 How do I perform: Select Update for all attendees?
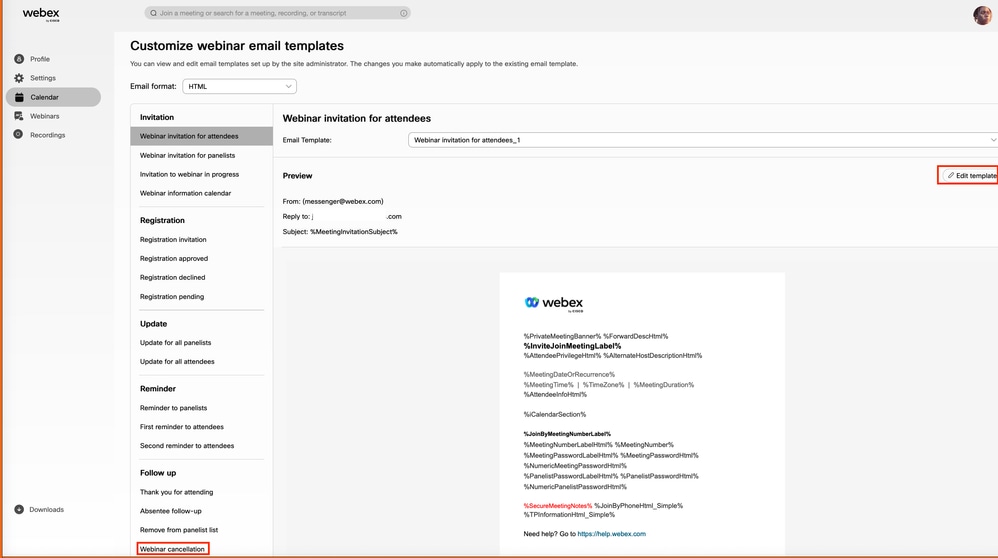(x=177, y=361)
